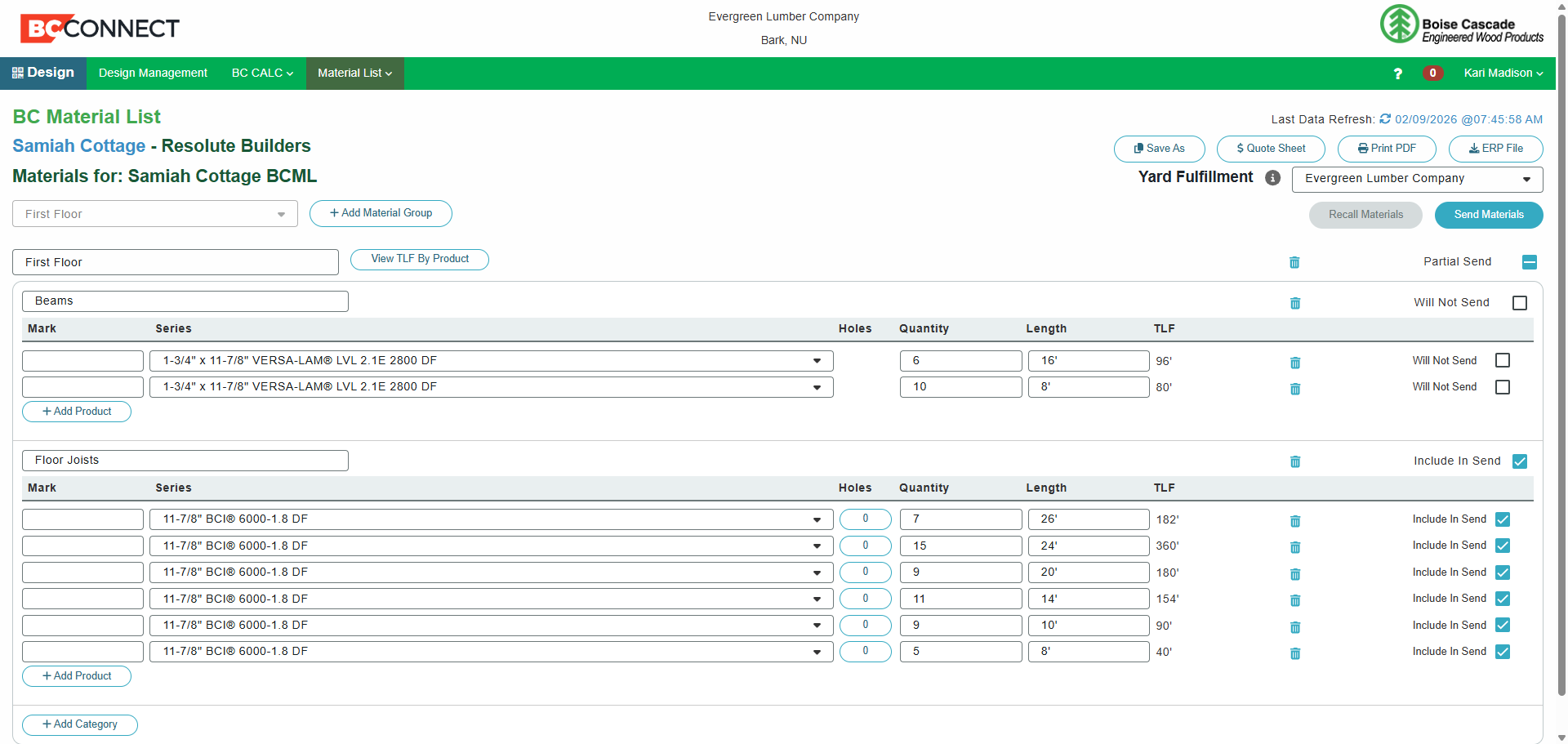The width and height of the screenshot is (1568, 744).
Task: Open the Material List menu
Action: (355, 74)
